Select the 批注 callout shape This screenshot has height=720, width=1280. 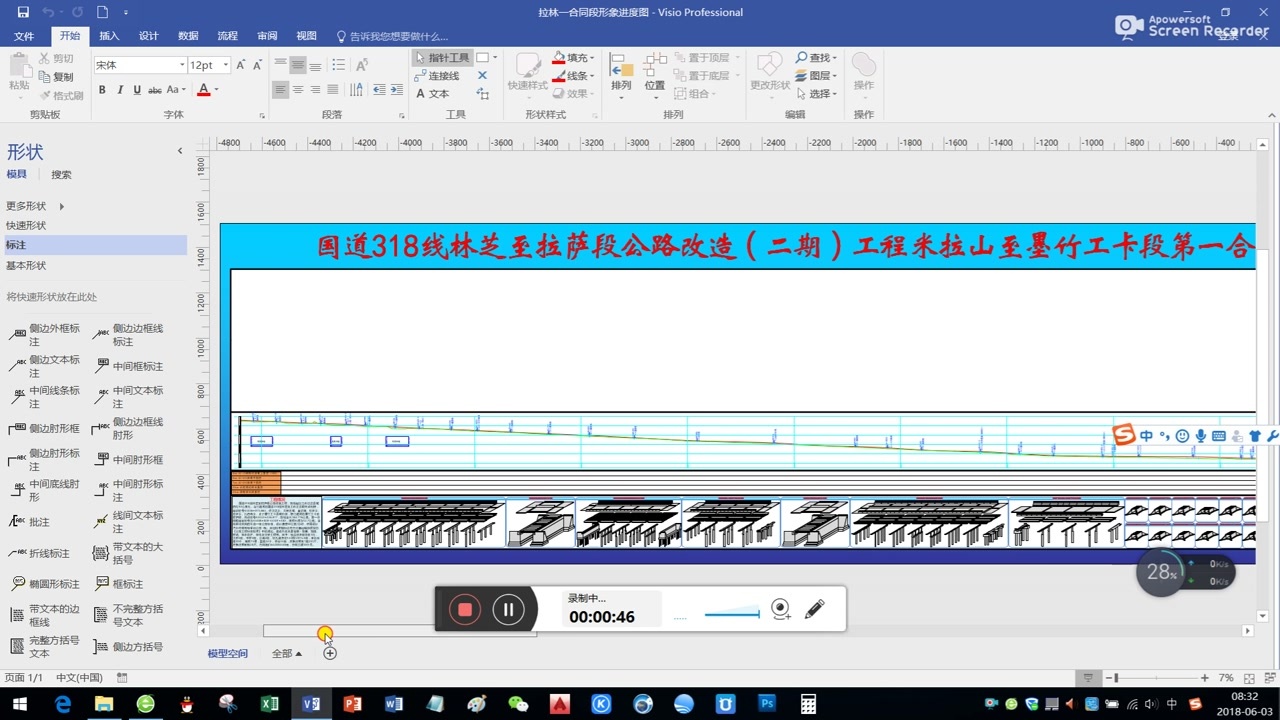click(29, 522)
